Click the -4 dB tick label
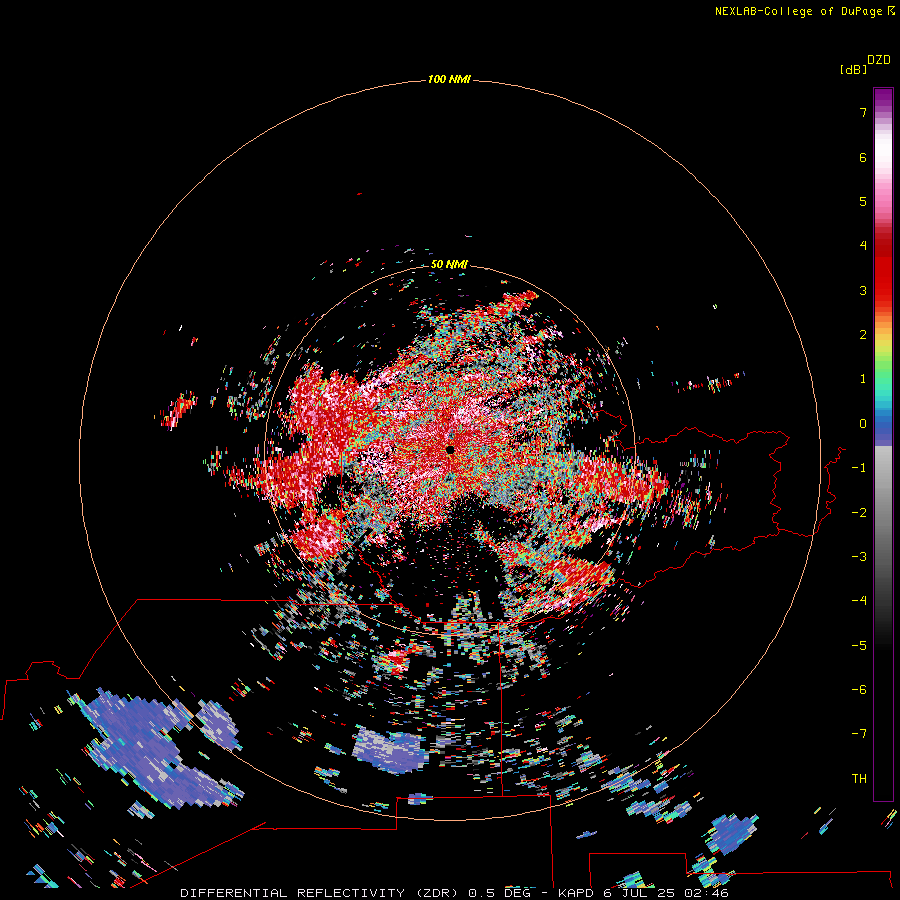The width and height of the screenshot is (900, 900). pyautogui.click(x=859, y=601)
